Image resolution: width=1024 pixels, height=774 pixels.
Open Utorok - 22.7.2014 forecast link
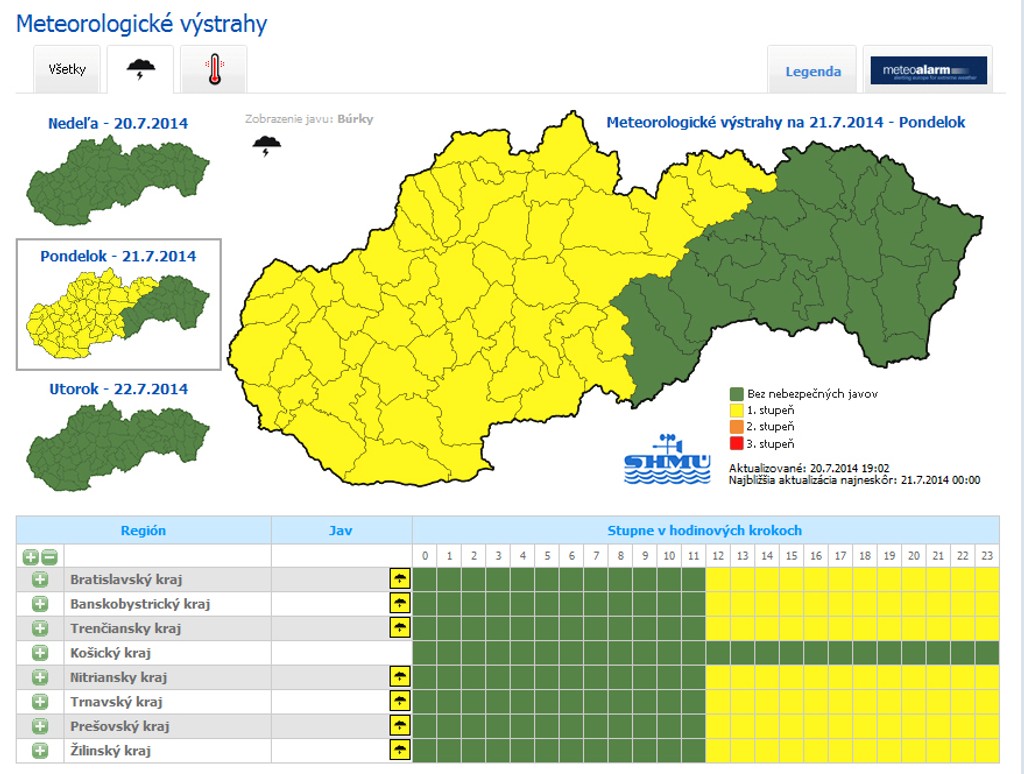point(118,389)
